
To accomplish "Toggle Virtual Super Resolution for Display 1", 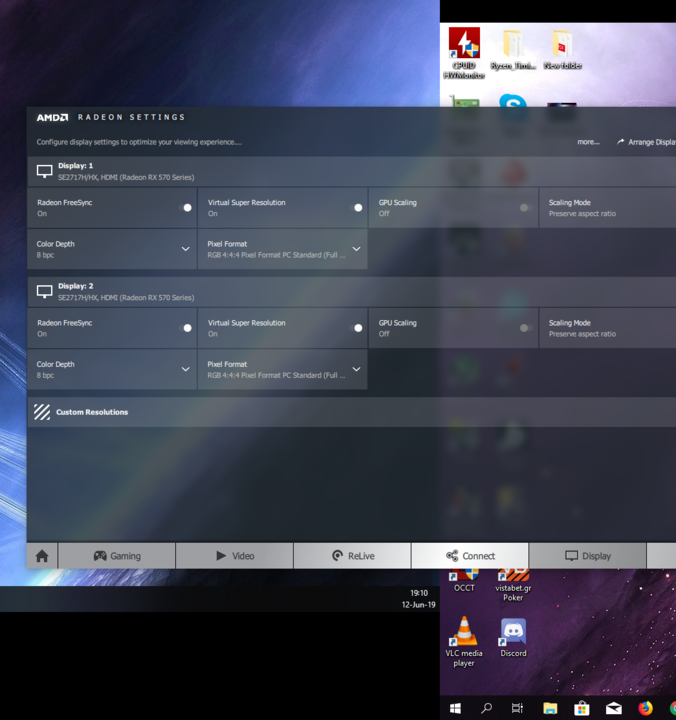I will tap(356, 208).
